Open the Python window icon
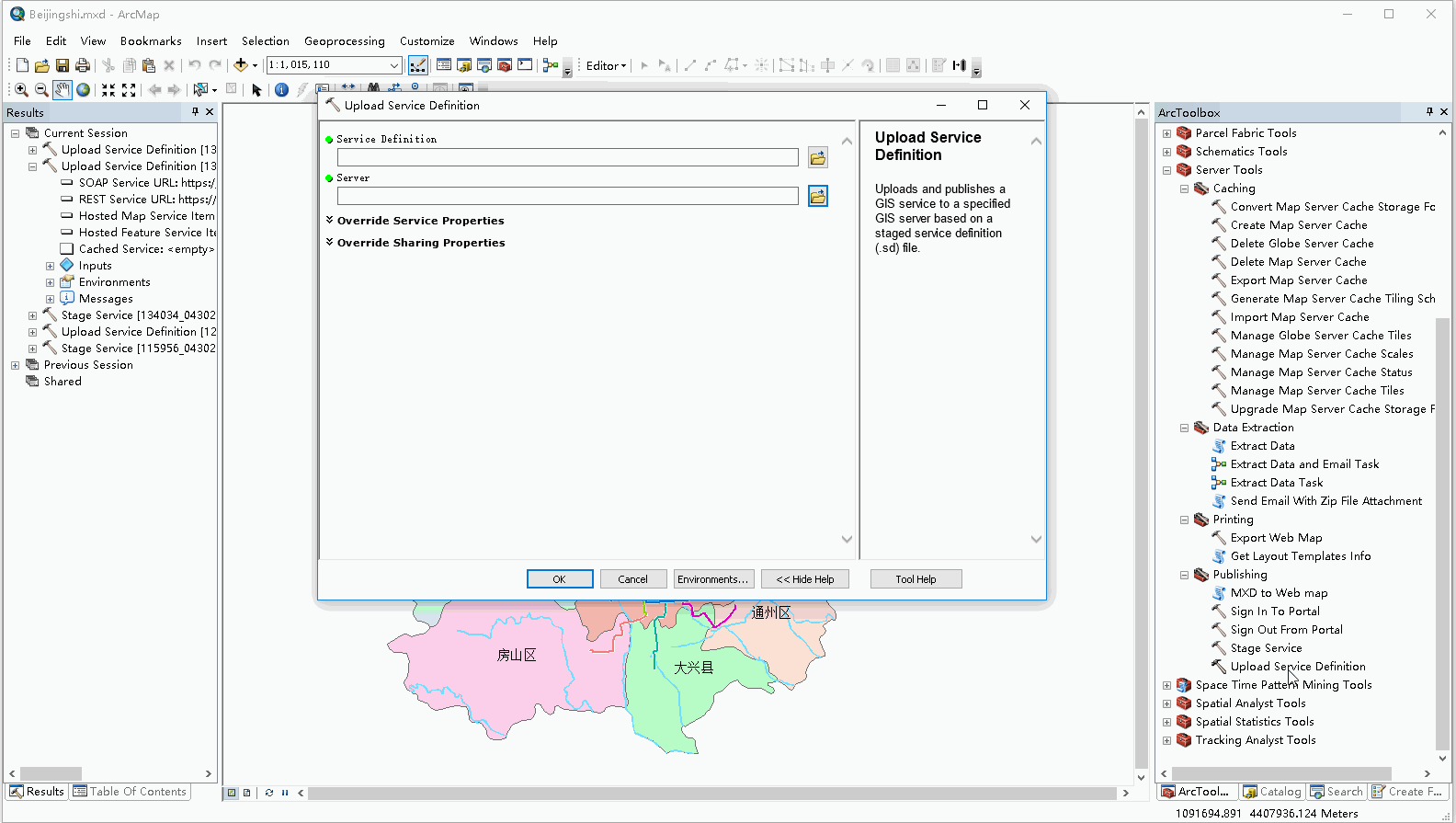This screenshot has width=1456, height=823. [x=525, y=65]
